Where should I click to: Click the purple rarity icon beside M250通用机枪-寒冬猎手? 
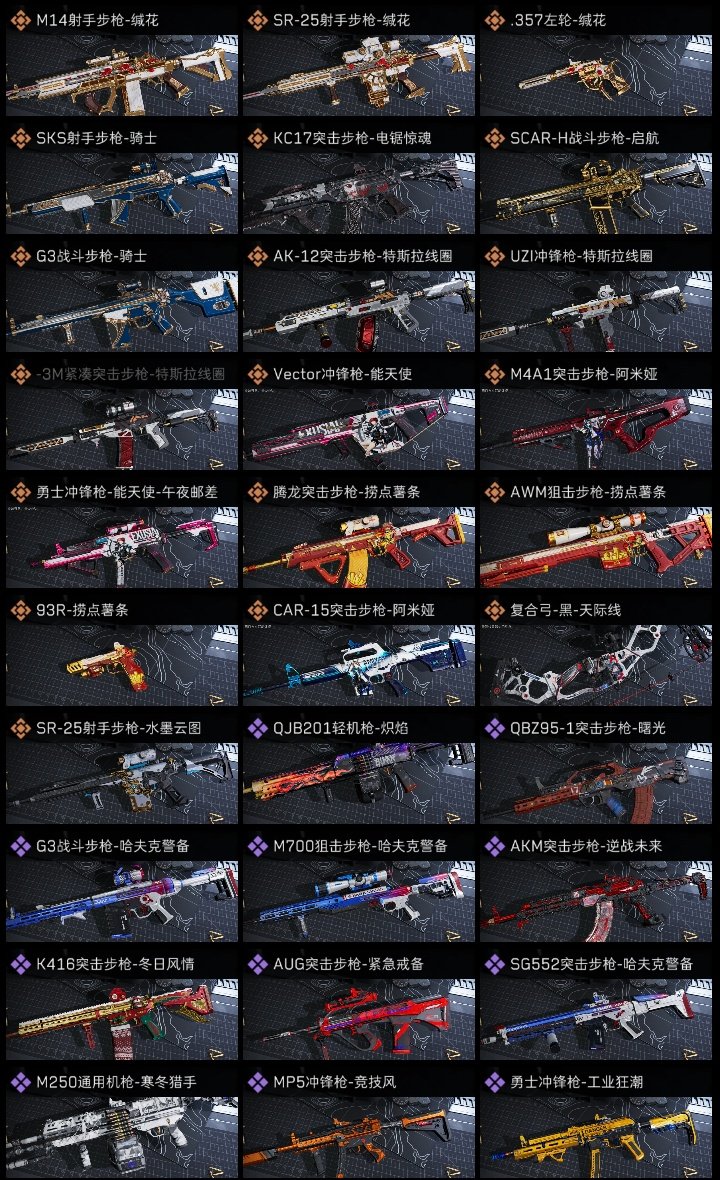[x=20, y=1082]
